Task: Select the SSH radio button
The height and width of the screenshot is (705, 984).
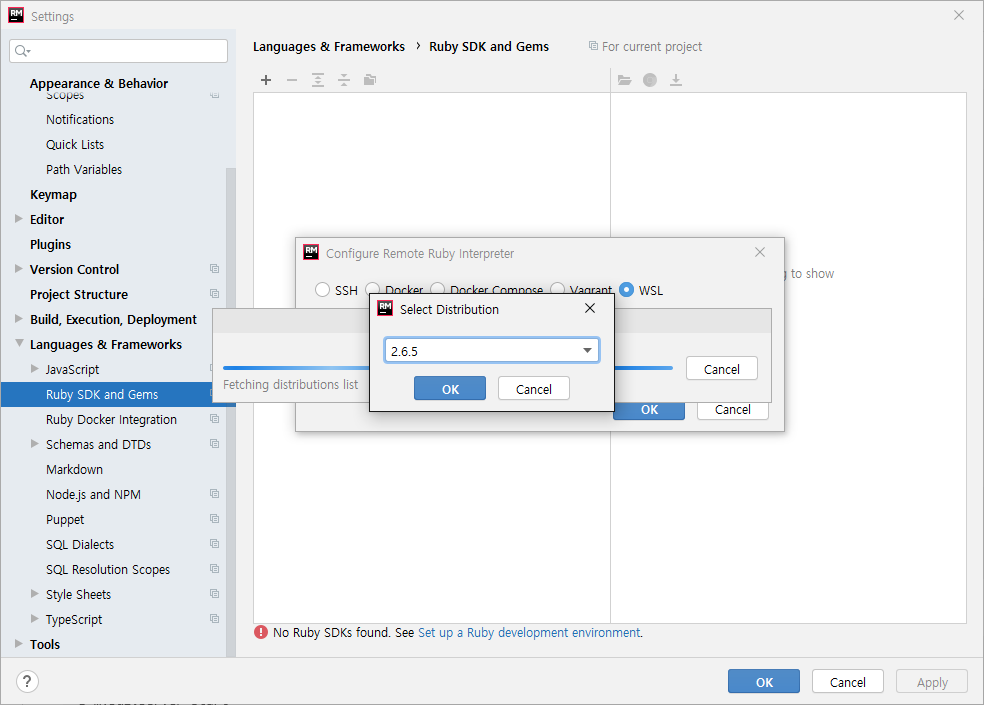Action: click(323, 290)
